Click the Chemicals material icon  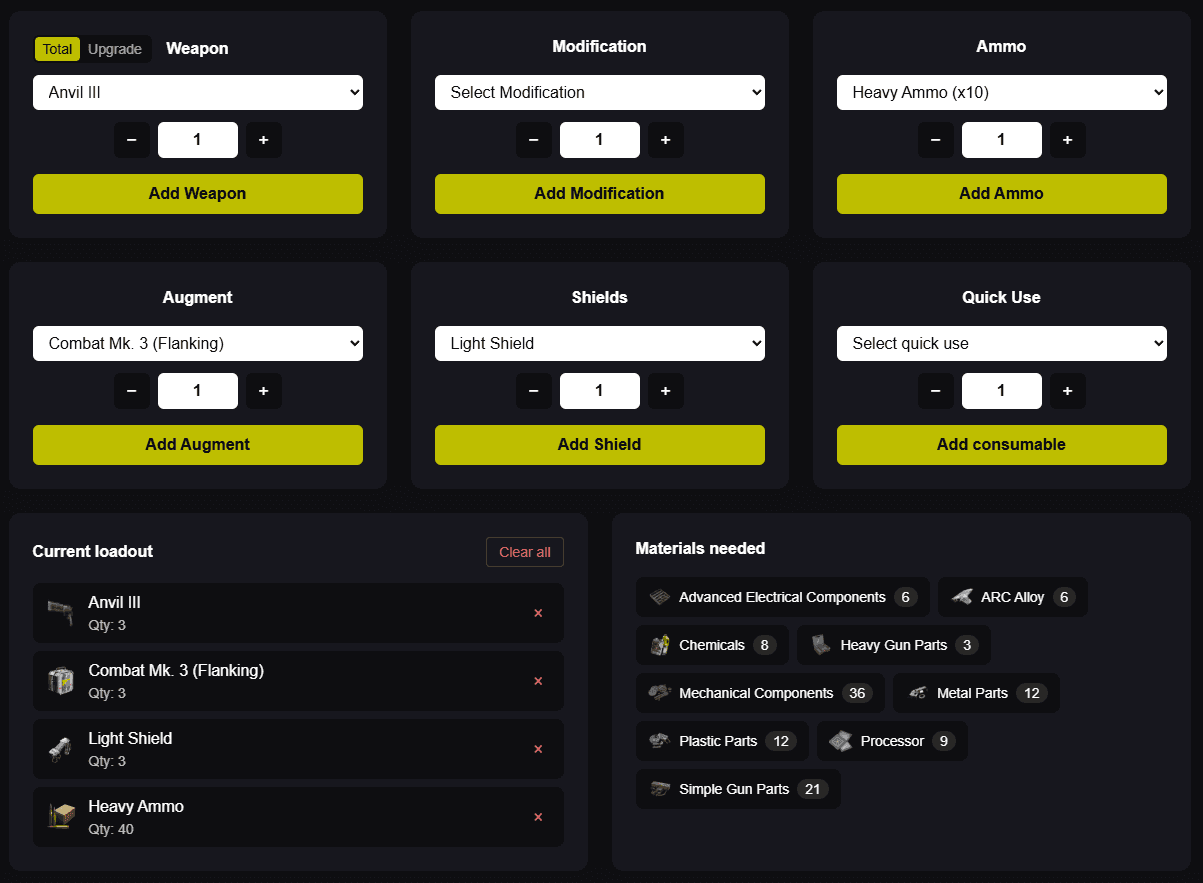pyautogui.click(x=660, y=645)
